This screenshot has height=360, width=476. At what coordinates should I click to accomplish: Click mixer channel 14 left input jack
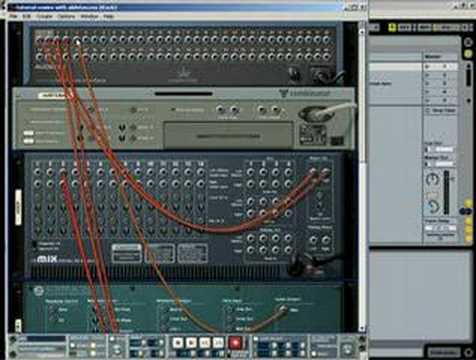tap(200, 172)
